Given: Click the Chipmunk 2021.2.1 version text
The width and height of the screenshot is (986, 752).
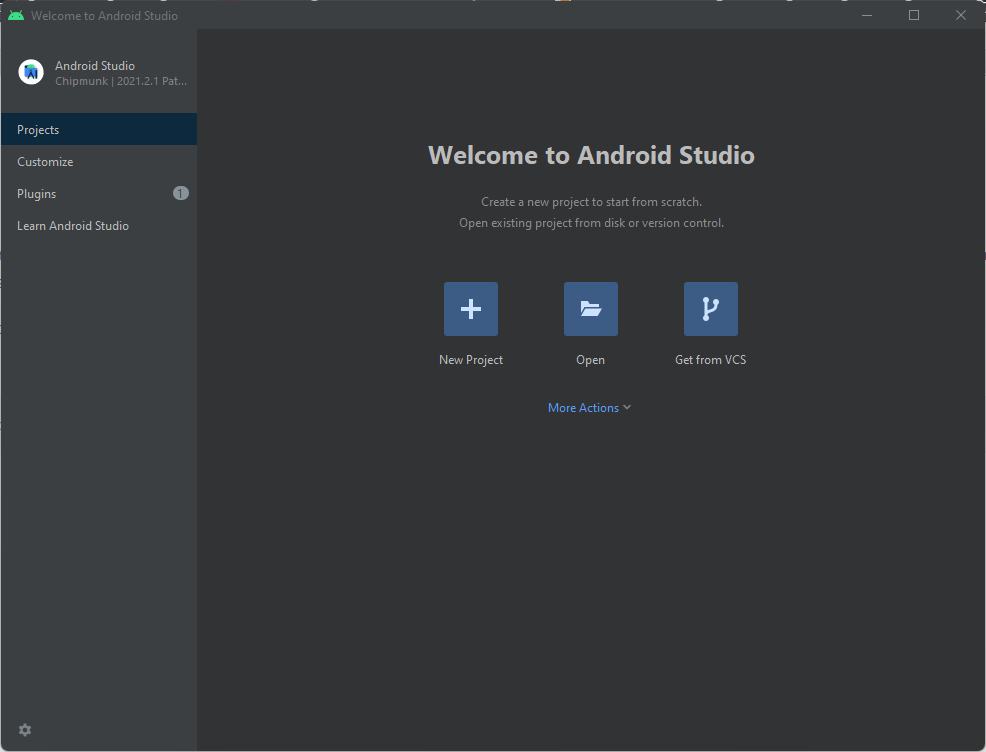Looking at the screenshot, I should (x=121, y=81).
